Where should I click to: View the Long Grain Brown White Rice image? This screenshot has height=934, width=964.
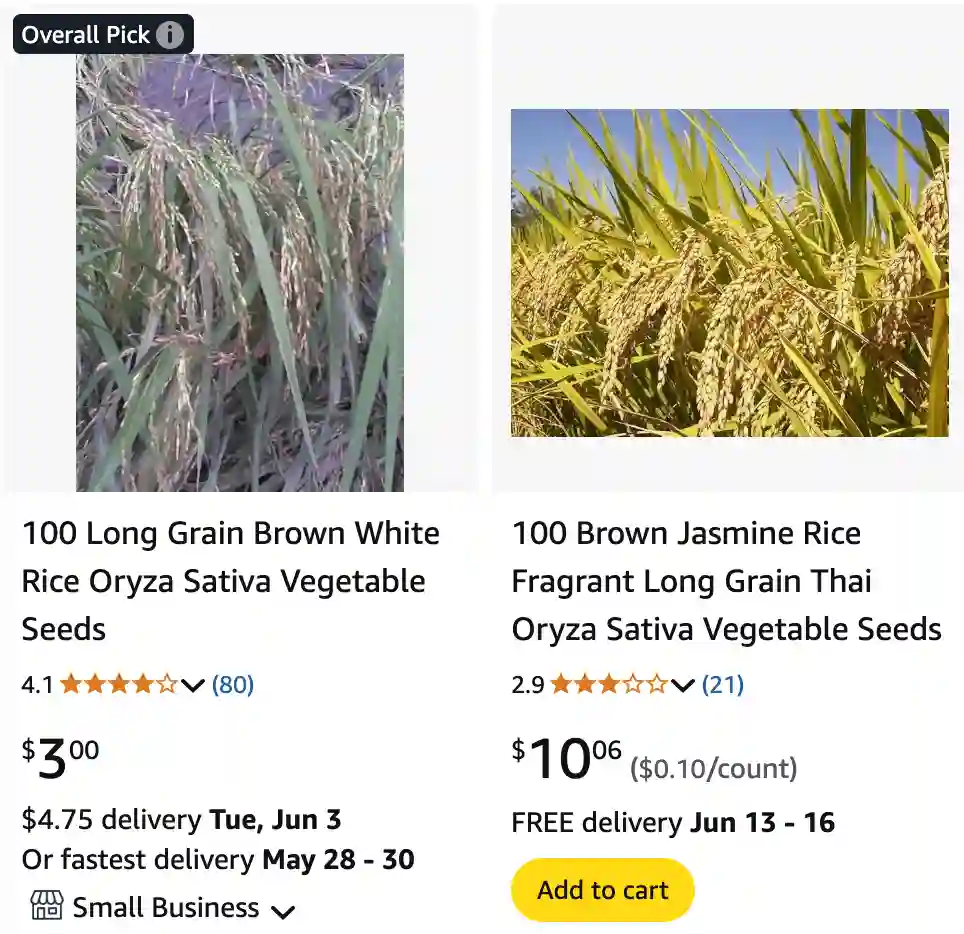click(x=240, y=272)
